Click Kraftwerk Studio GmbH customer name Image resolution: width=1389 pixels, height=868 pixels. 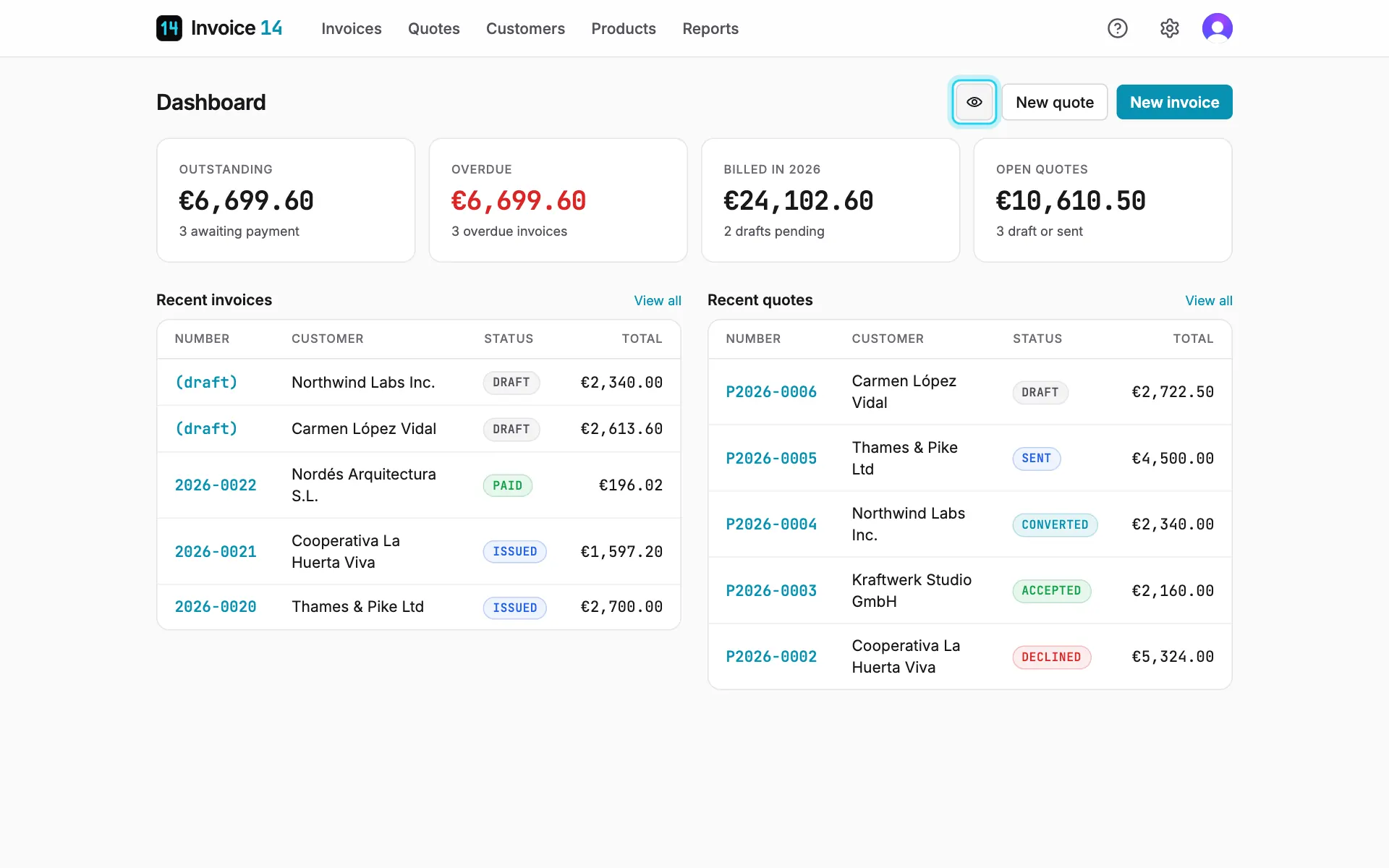click(x=912, y=590)
